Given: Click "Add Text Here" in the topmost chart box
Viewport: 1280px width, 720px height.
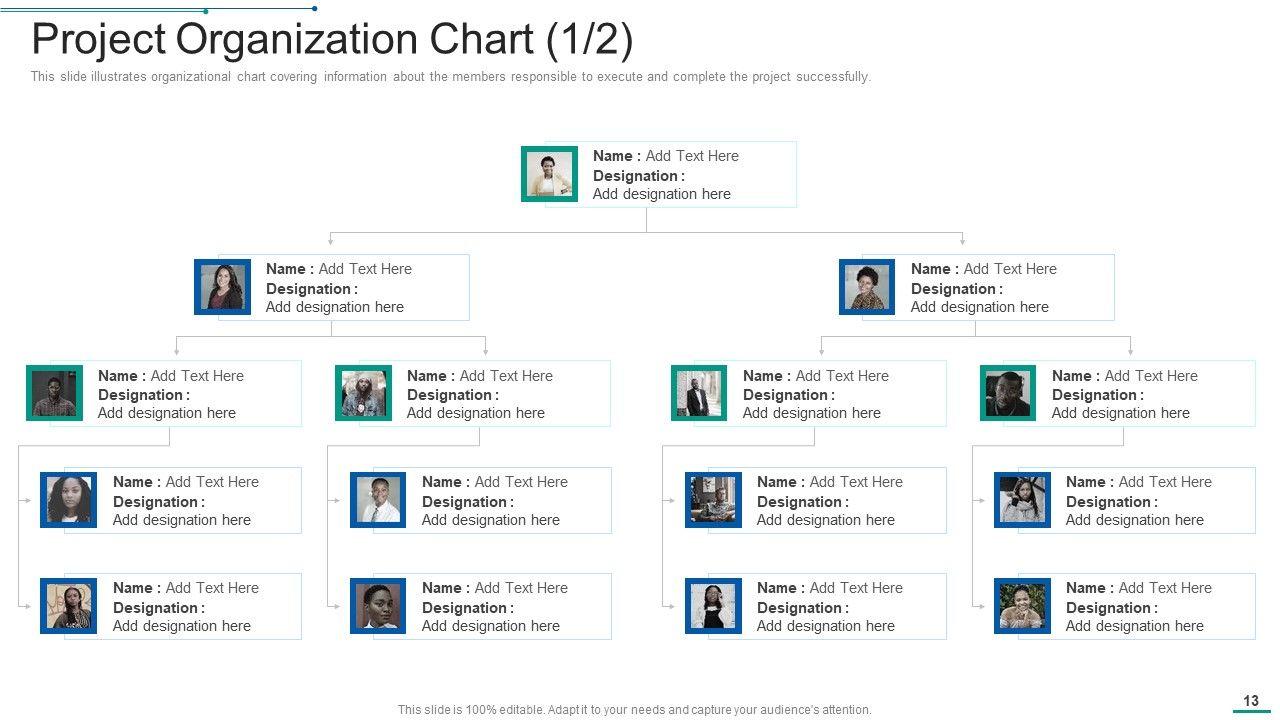Looking at the screenshot, I should tap(692, 156).
